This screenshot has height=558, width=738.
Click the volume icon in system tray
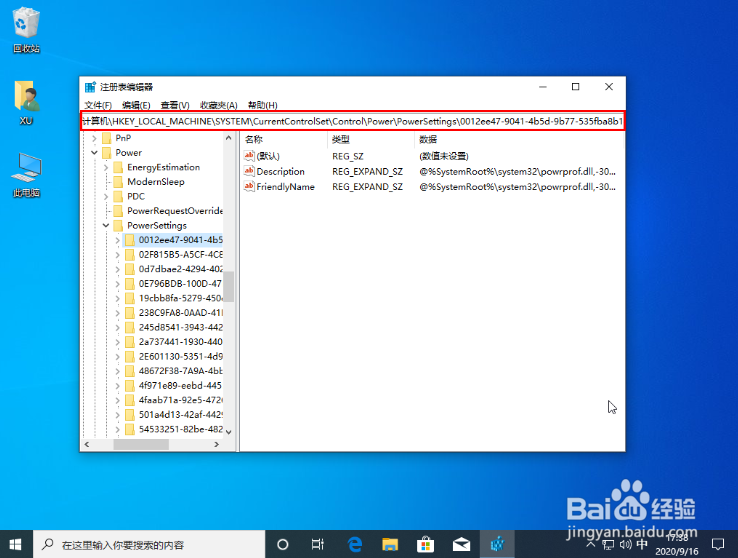click(x=625, y=545)
